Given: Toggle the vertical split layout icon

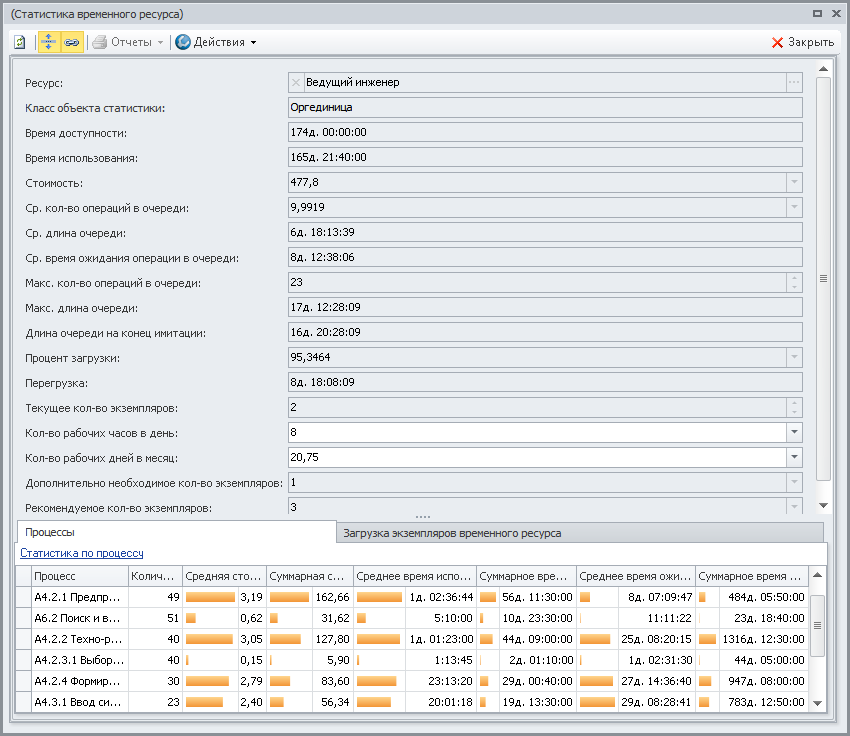Looking at the screenshot, I should pos(48,42).
